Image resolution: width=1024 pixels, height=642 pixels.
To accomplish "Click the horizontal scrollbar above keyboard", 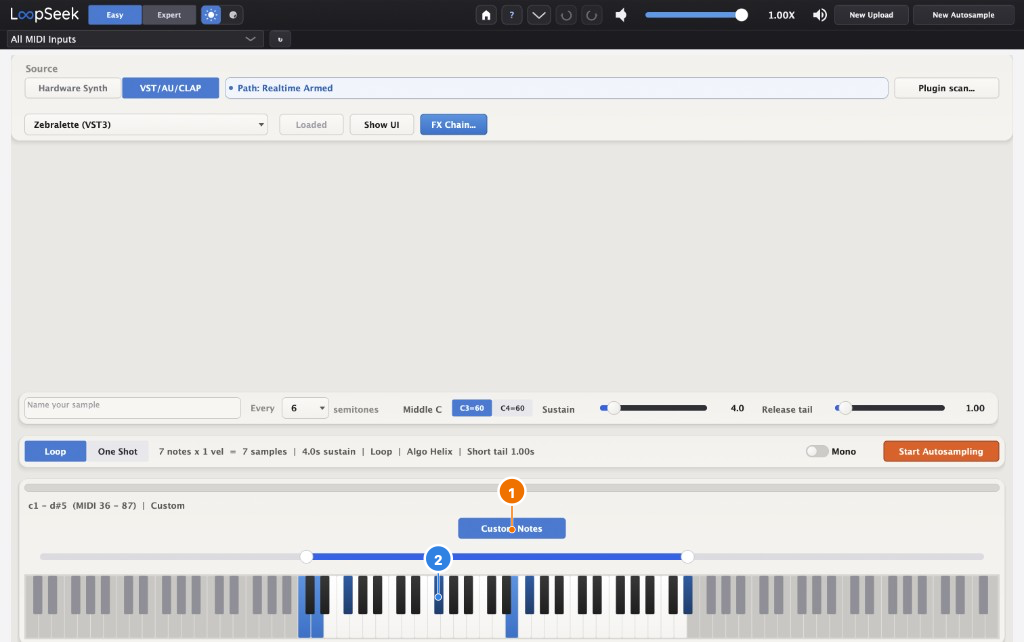I will 511,488.
